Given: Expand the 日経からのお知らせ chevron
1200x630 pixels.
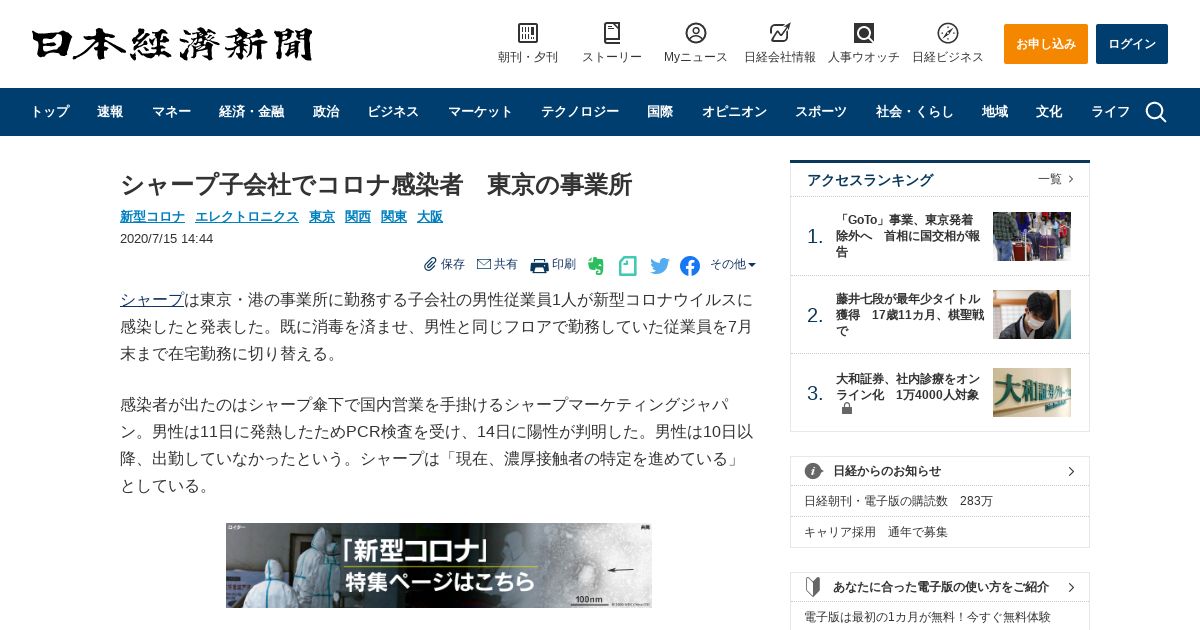Looking at the screenshot, I should coord(1071,471).
